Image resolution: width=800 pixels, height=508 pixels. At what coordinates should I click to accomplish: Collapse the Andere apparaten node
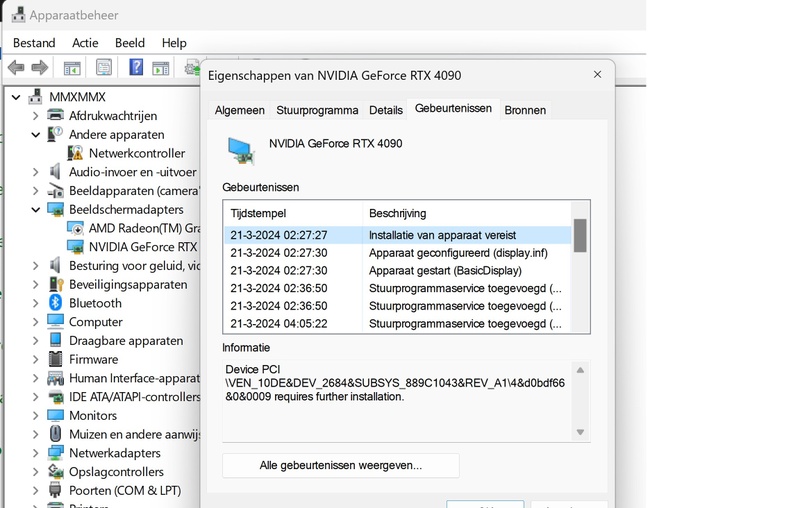pyautogui.click(x=35, y=135)
